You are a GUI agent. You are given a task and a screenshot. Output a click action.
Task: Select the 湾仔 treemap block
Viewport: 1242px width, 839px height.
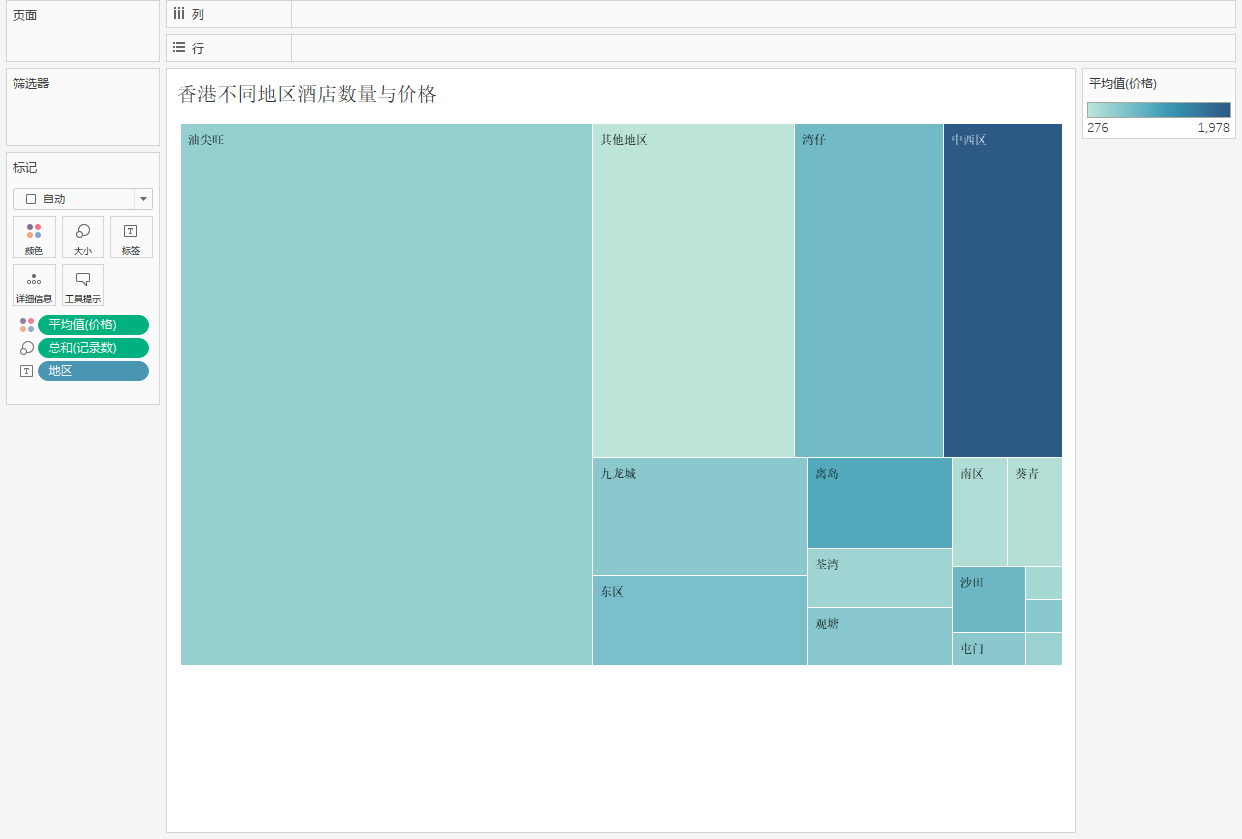pyautogui.click(x=869, y=290)
